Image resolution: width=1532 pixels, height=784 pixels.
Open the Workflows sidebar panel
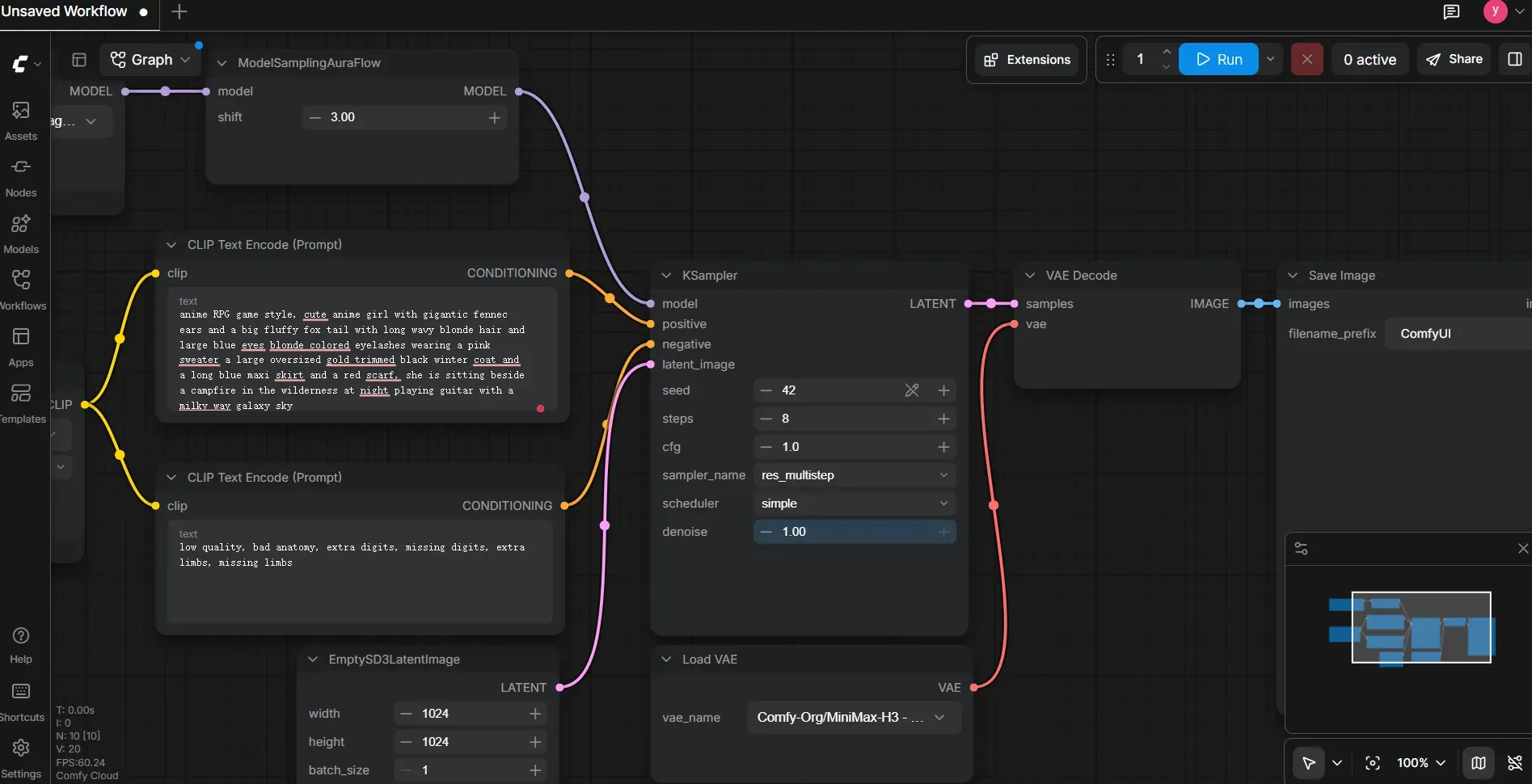pos(21,290)
